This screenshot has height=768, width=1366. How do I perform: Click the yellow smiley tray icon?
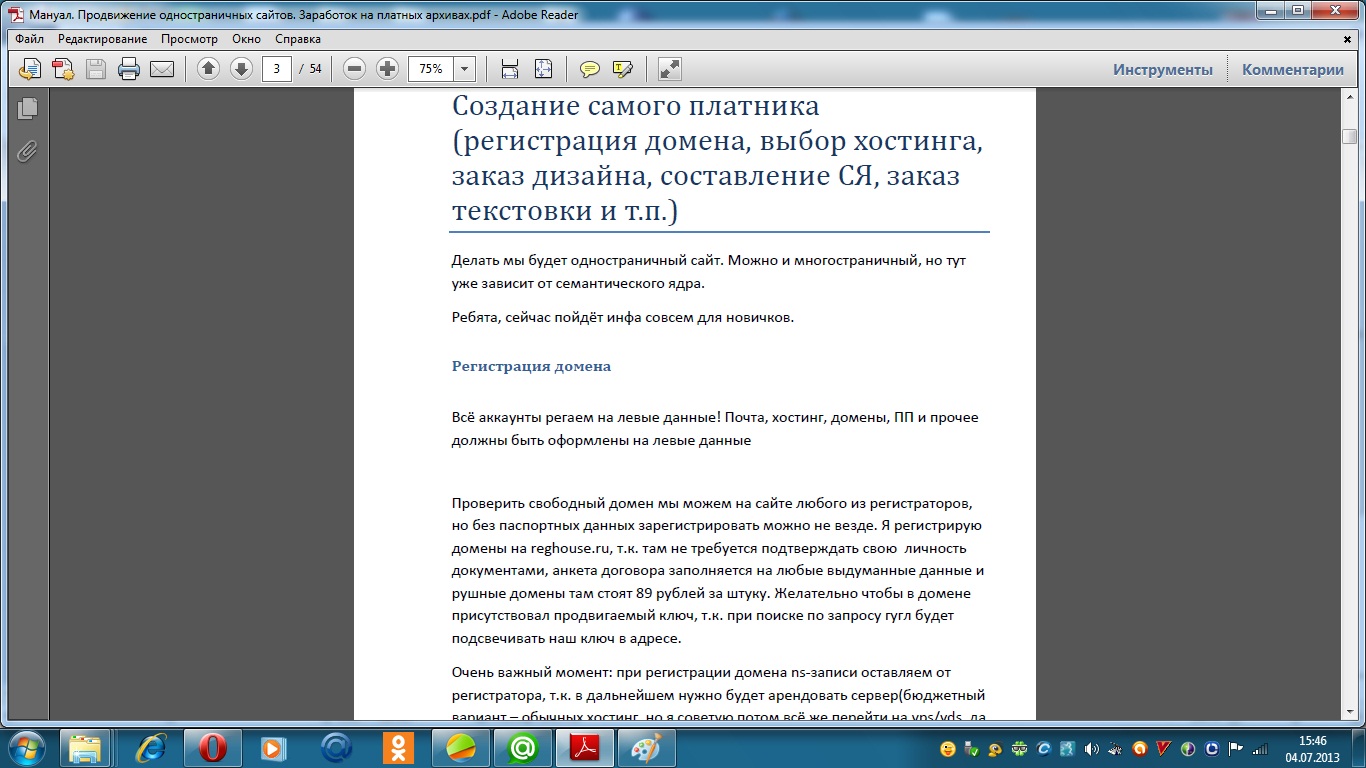tap(947, 748)
